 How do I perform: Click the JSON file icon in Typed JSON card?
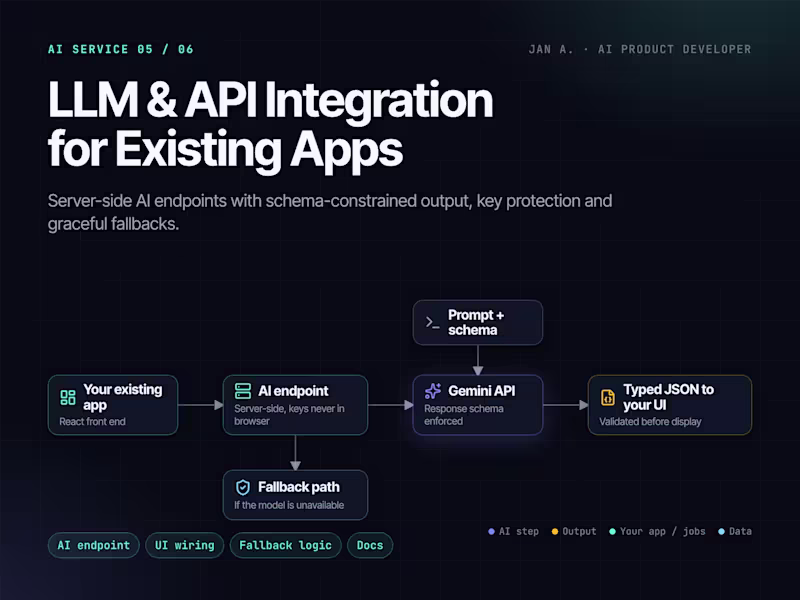(608, 397)
